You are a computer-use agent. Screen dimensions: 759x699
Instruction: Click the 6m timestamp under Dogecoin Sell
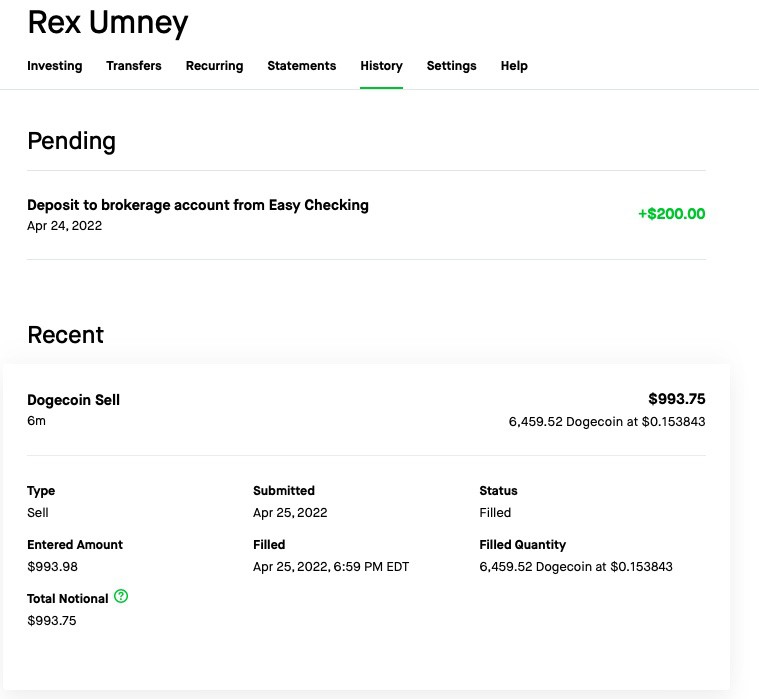(x=36, y=421)
